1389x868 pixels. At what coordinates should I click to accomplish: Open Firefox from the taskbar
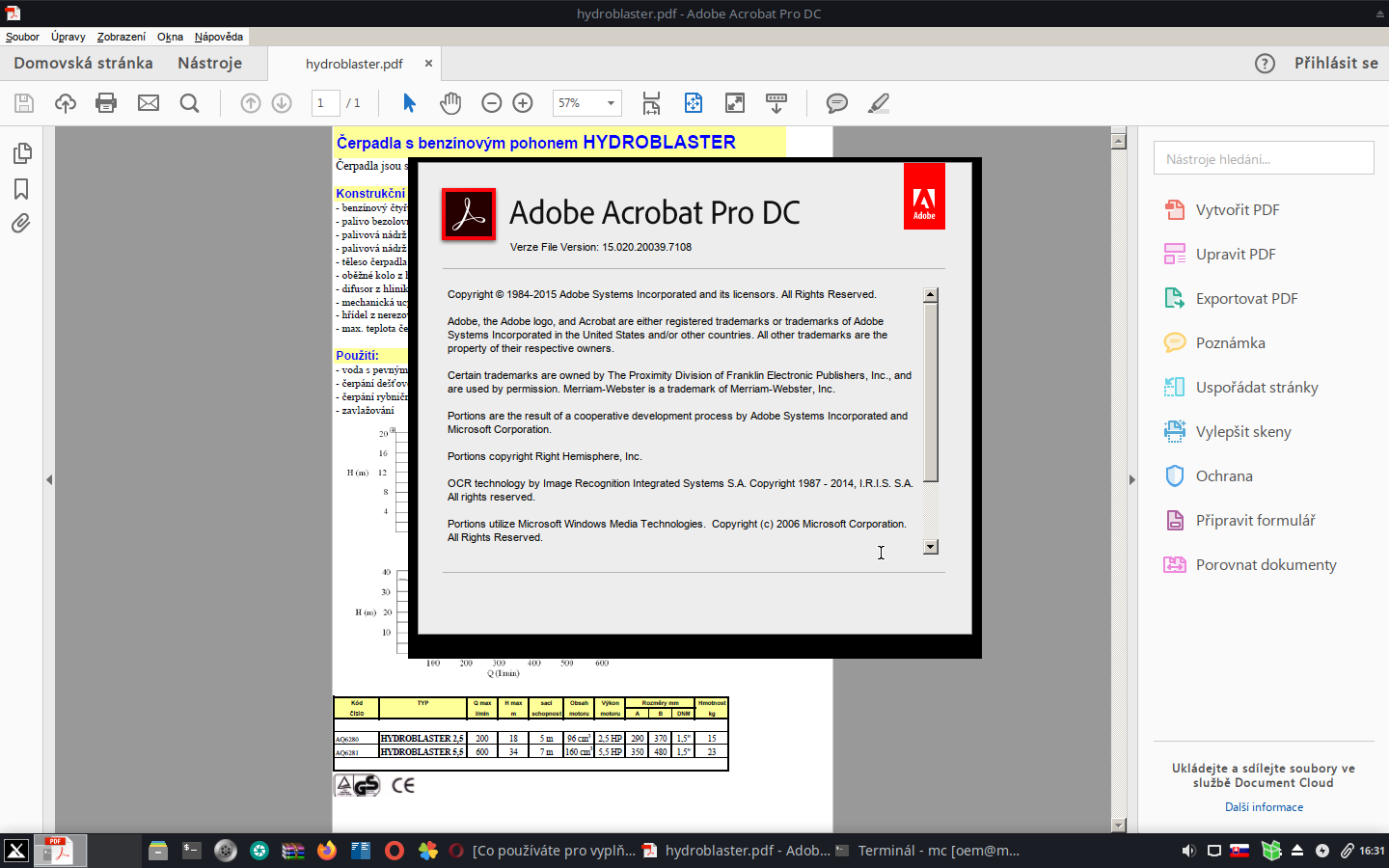[x=327, y=851]
